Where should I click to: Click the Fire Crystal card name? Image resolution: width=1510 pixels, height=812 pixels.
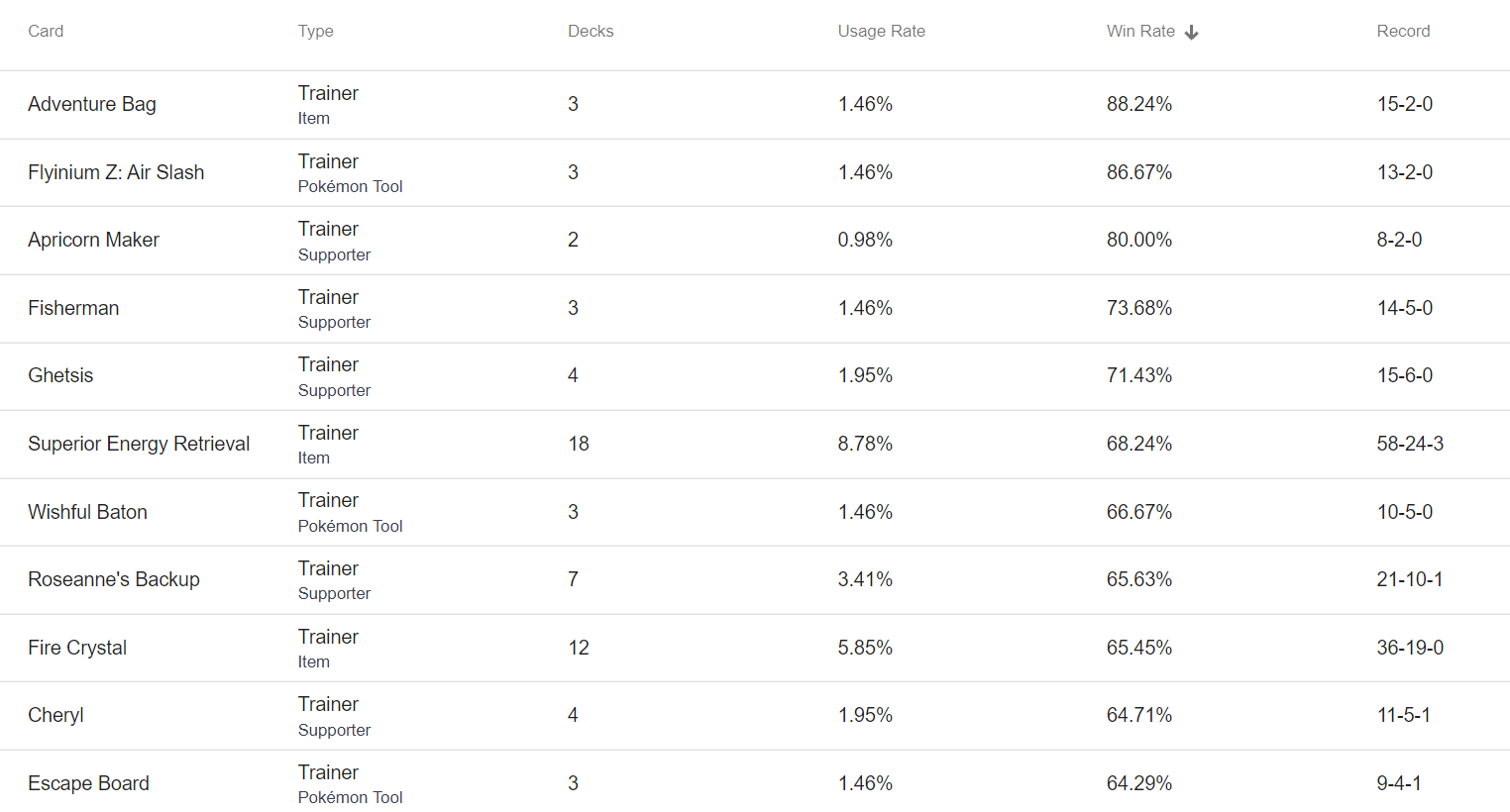(x=77, y=648)
